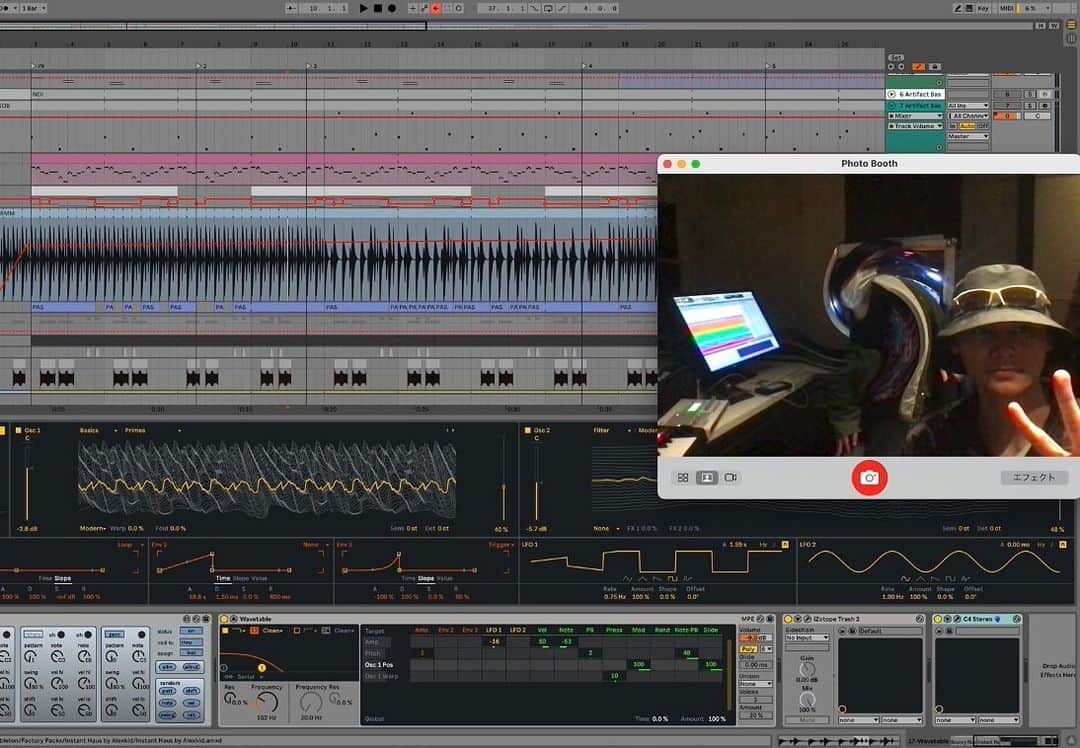Click the Osc 2 level slider

tap(537, 482)
